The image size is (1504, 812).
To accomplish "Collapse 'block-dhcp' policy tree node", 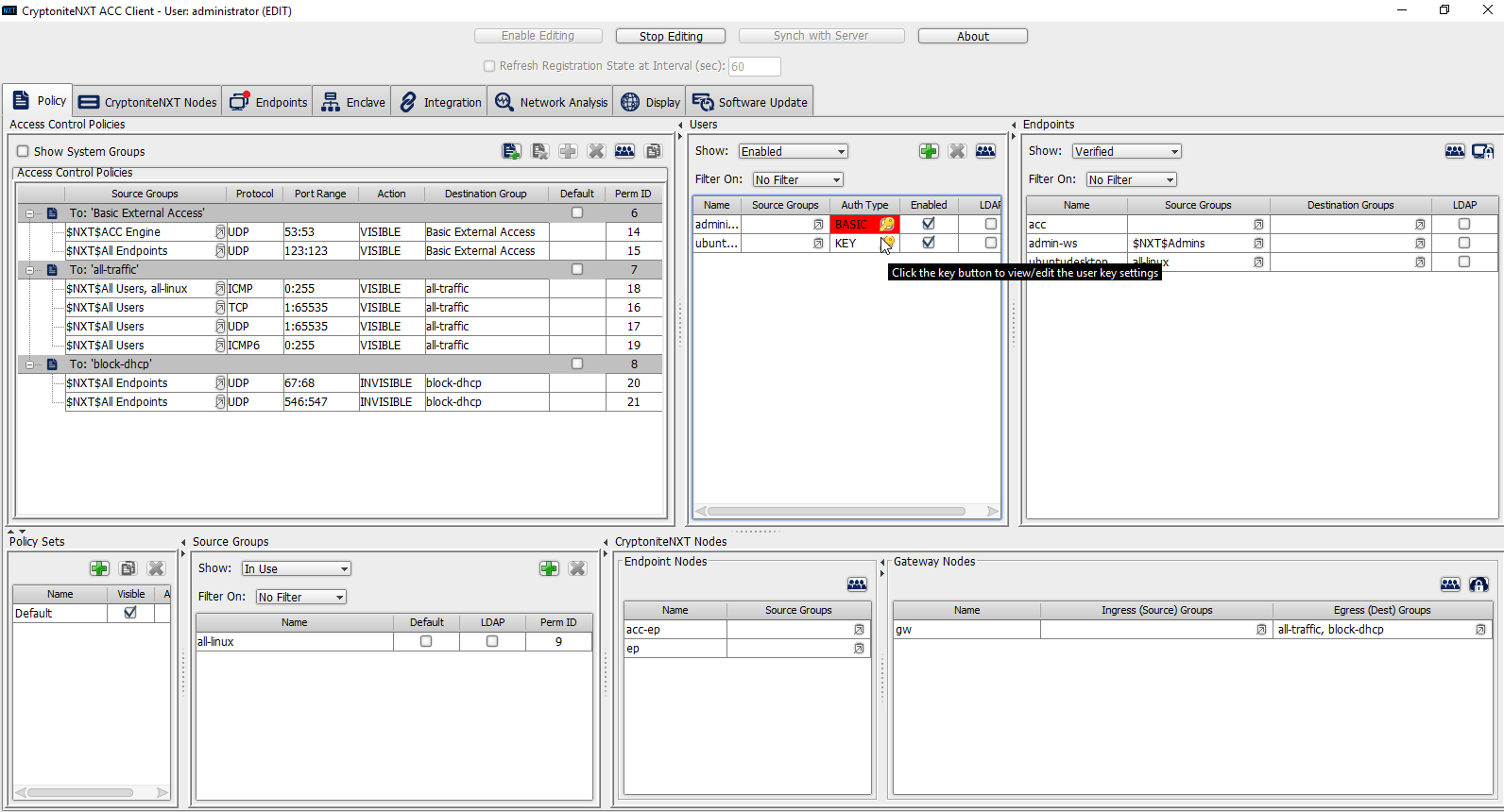I will click(x=29, y=364).
